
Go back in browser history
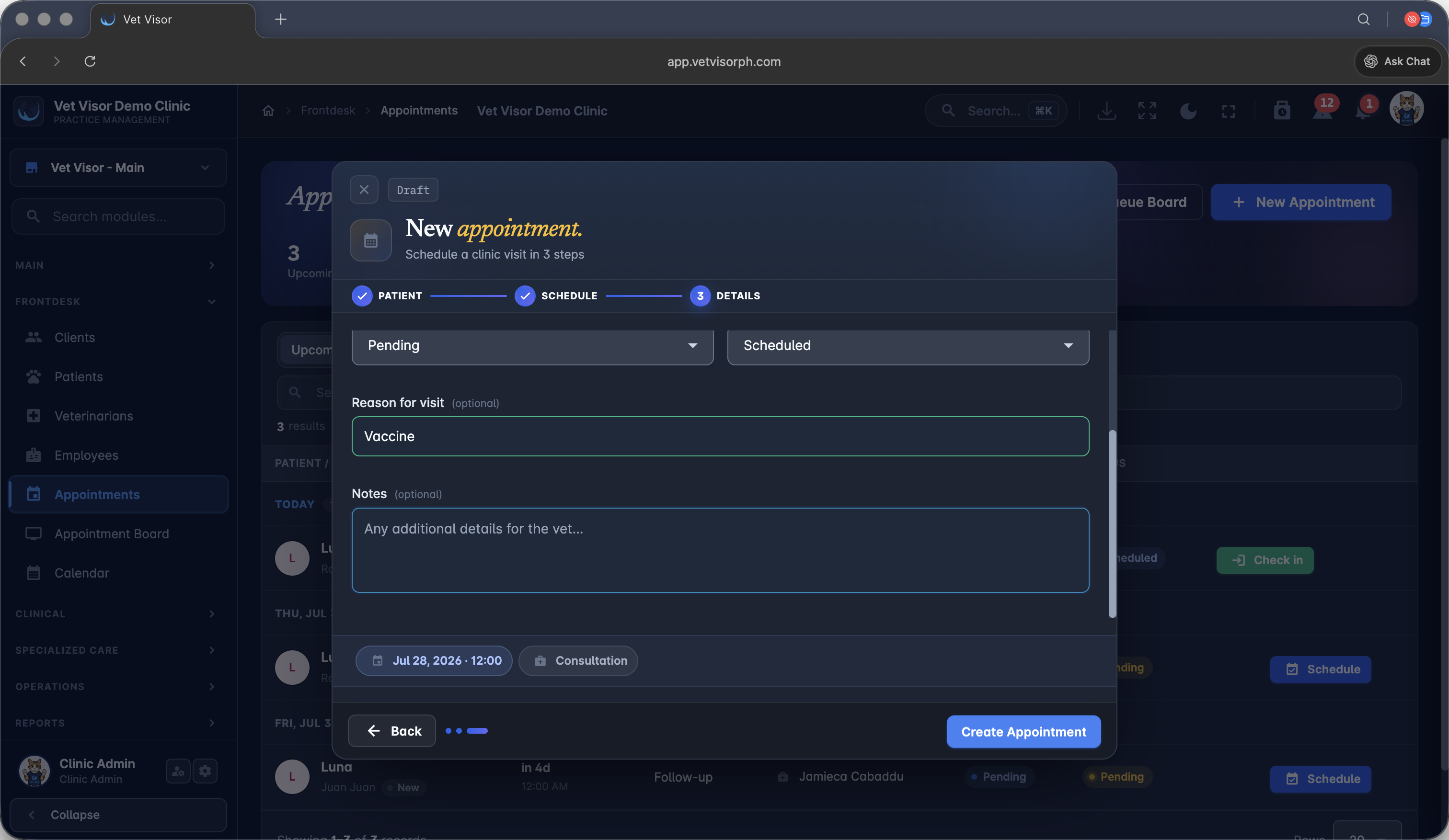click(23, 61)
